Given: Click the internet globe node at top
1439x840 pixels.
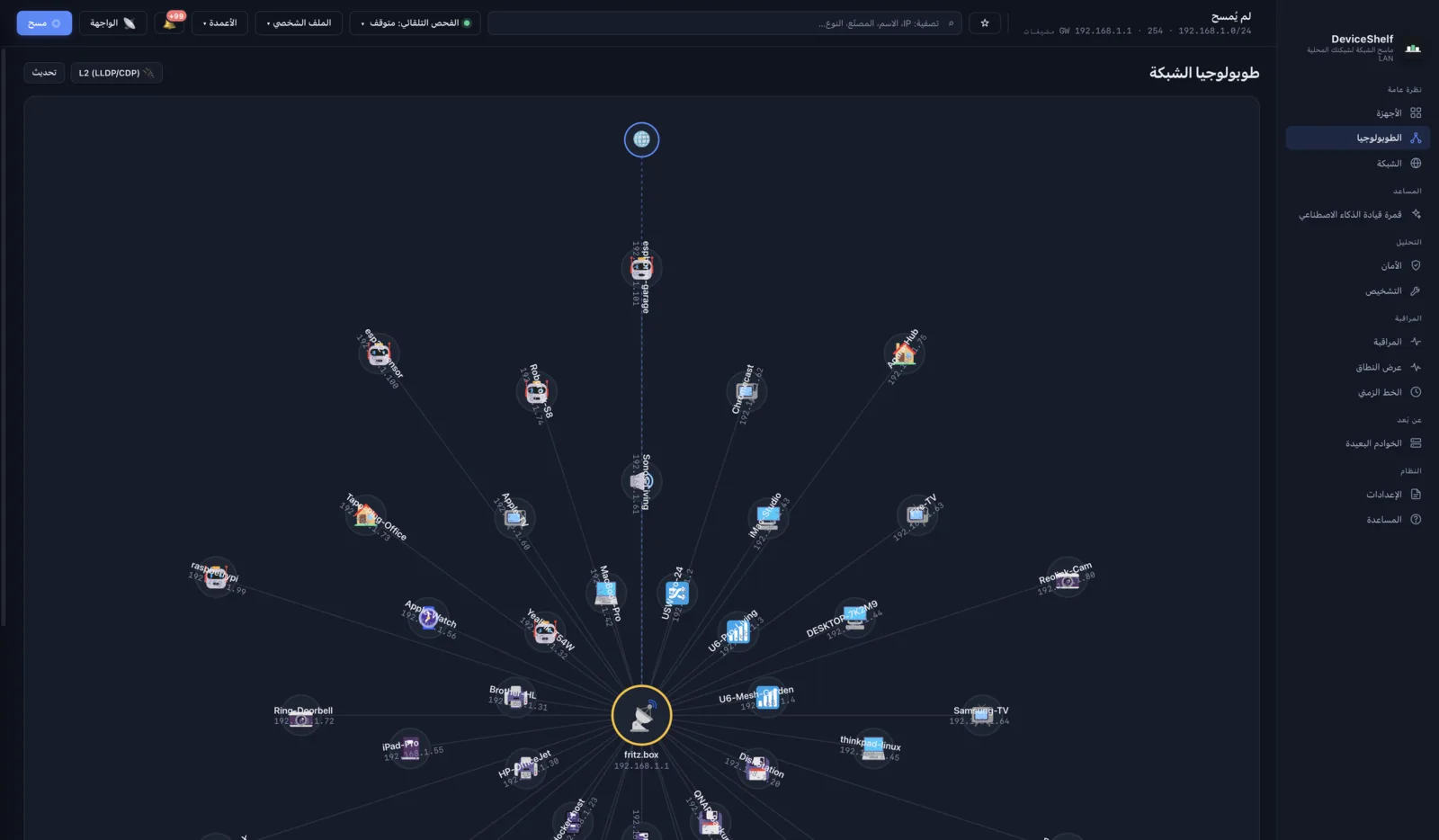Looking at the screenshot, I should pos(641,139).
